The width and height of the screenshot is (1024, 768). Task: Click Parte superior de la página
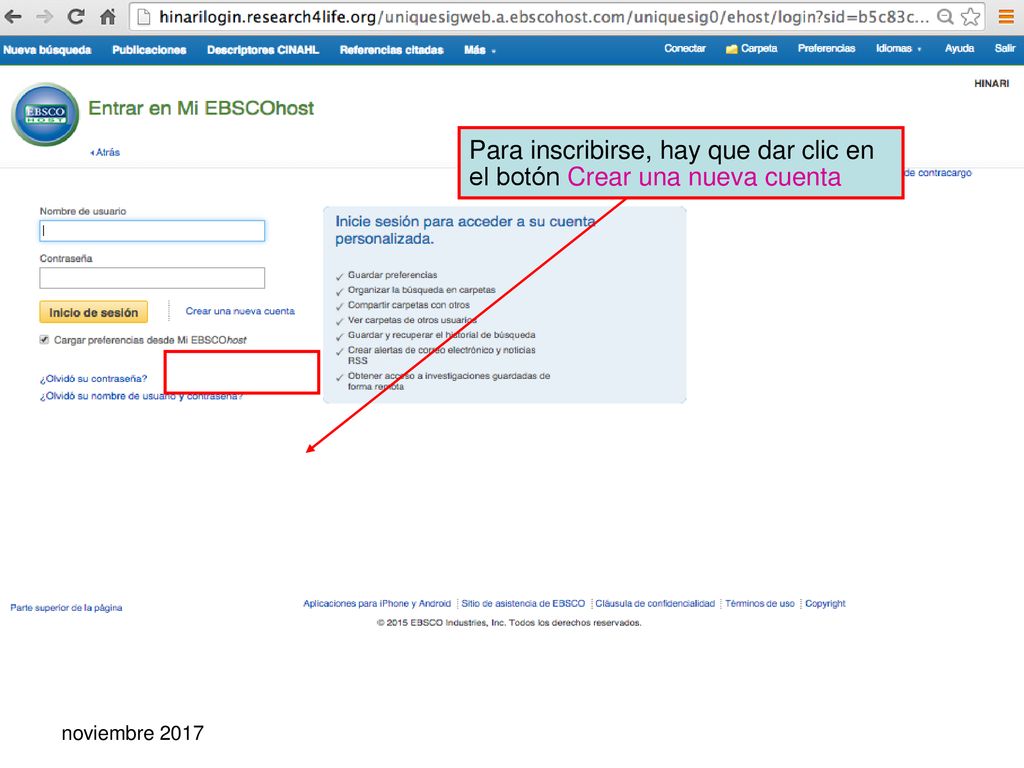pyautogui.click(x=66, y=607)
